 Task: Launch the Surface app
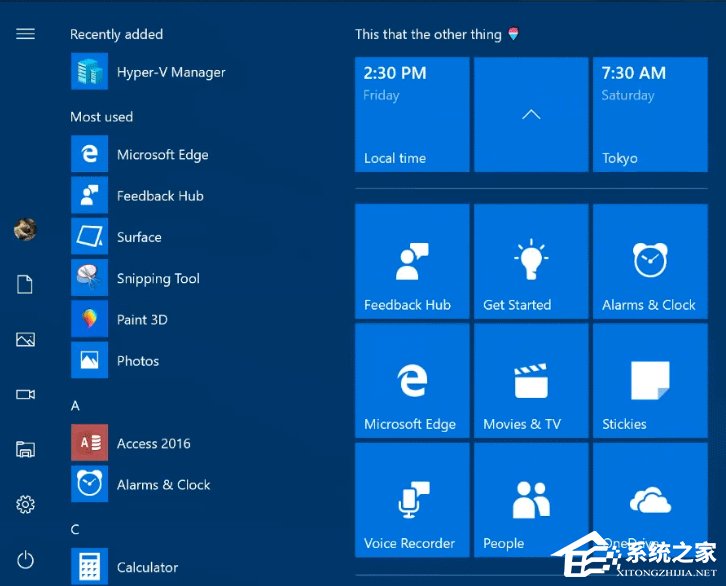(x=117, y=237)
